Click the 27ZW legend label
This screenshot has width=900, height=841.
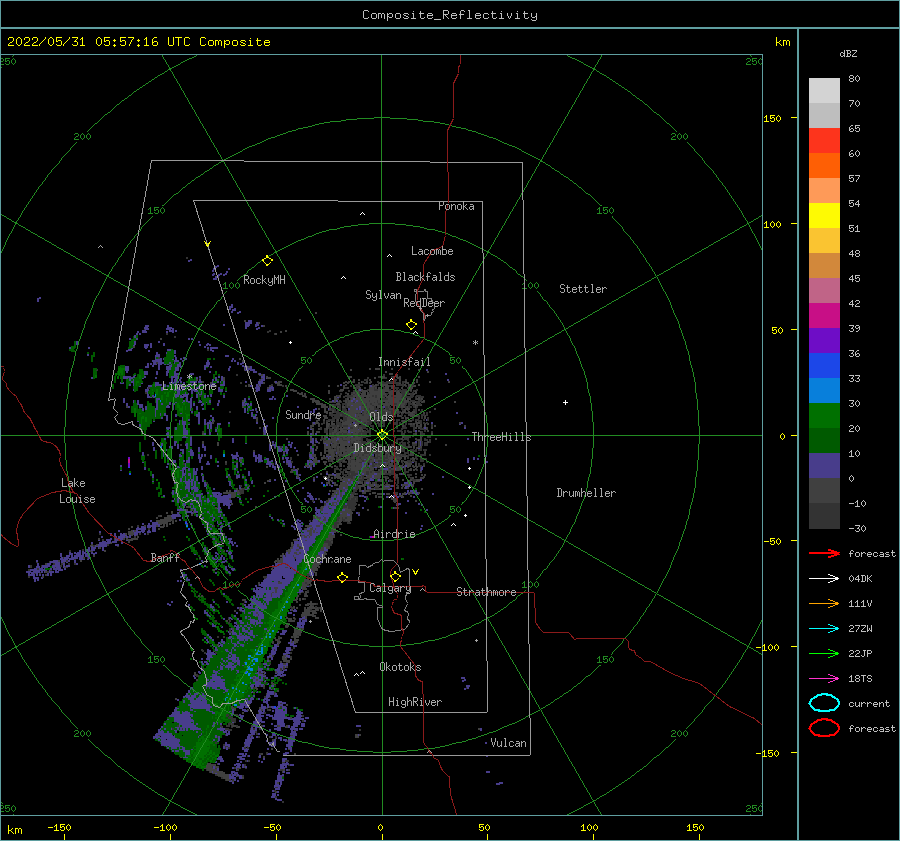point(860,629)
